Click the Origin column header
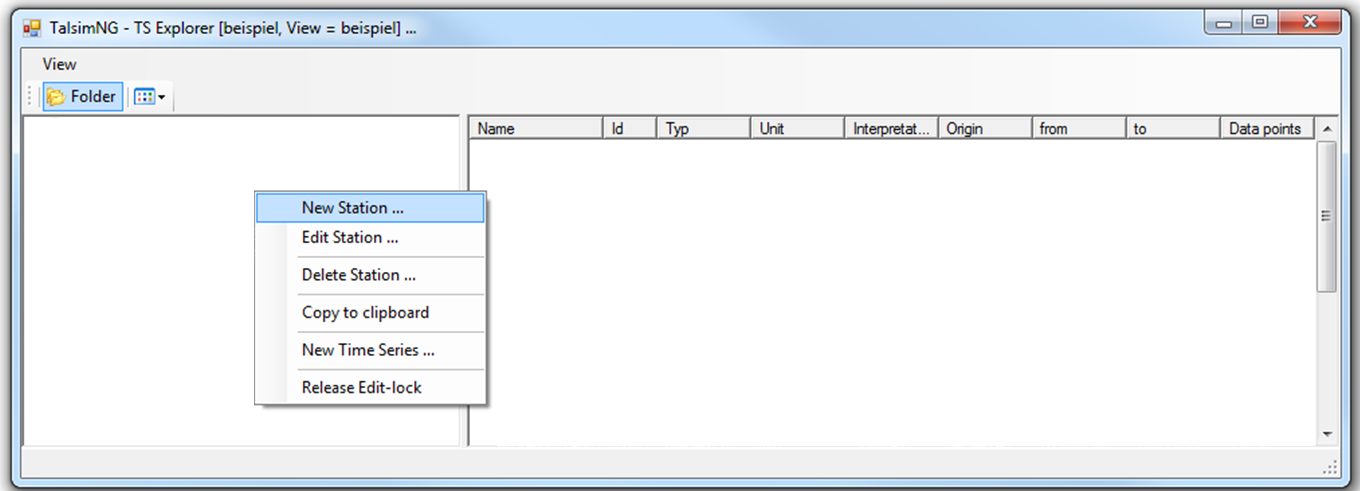 (985, 129)
